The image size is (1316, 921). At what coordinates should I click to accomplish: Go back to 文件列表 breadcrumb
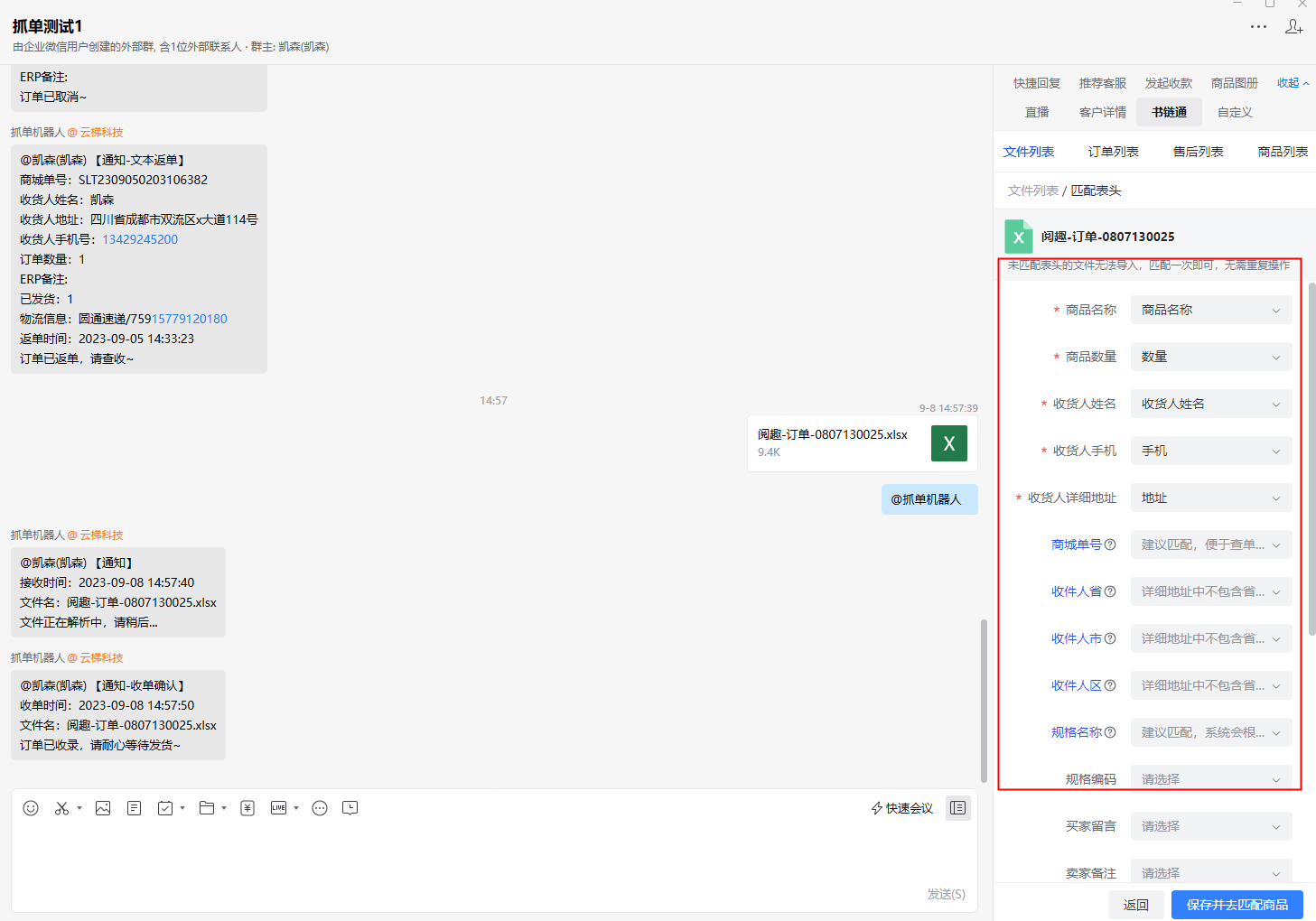[x=1033, y=191]
